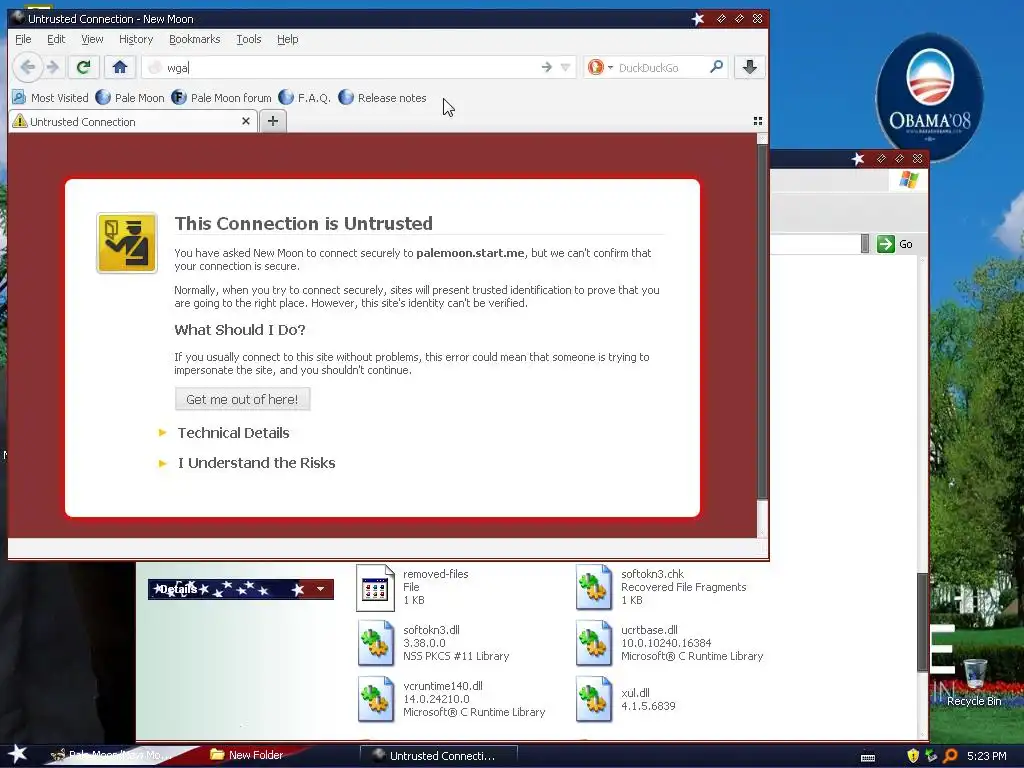
Task: Close the Untrusted Connection tab
Action: coord(246,121)
